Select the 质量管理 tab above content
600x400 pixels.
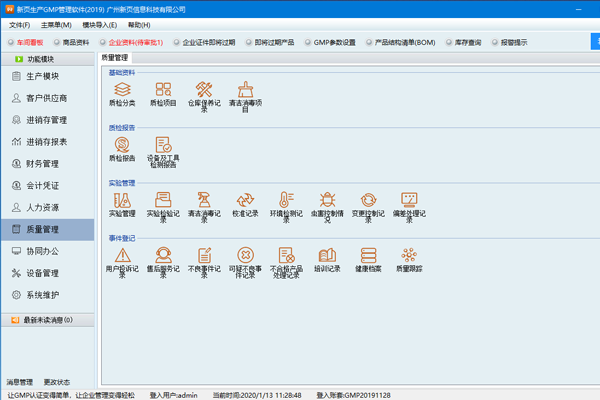(x=114, y=58)
